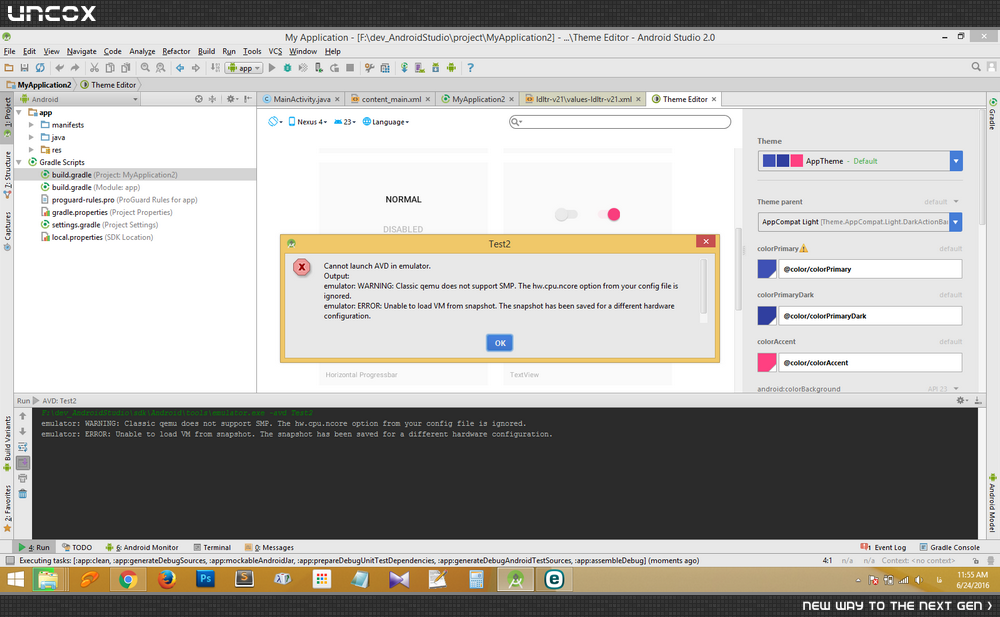
Task: Open the Android project view dropdown
Action: point(78,99)
